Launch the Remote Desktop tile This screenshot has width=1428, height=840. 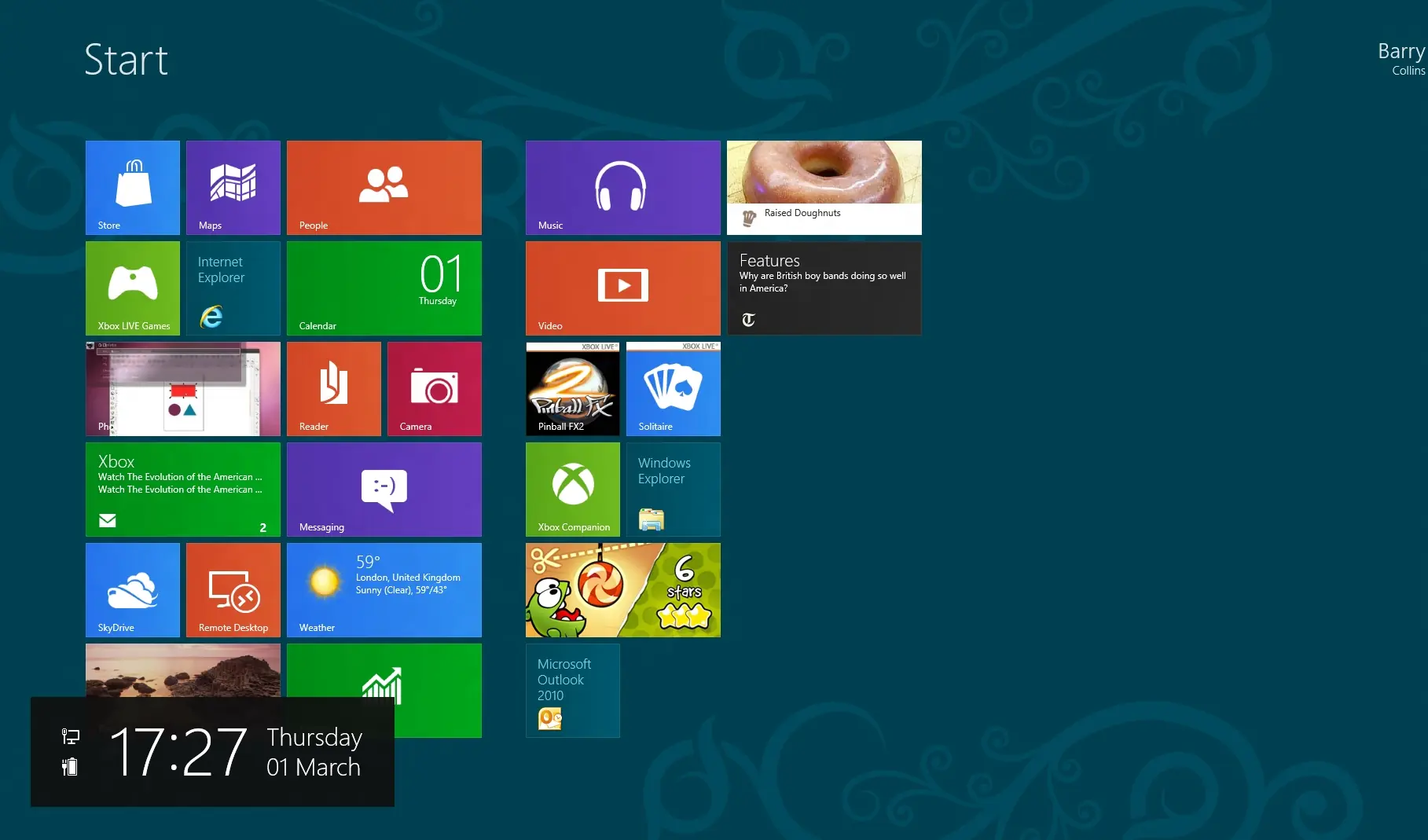click(x=233, y=590)
